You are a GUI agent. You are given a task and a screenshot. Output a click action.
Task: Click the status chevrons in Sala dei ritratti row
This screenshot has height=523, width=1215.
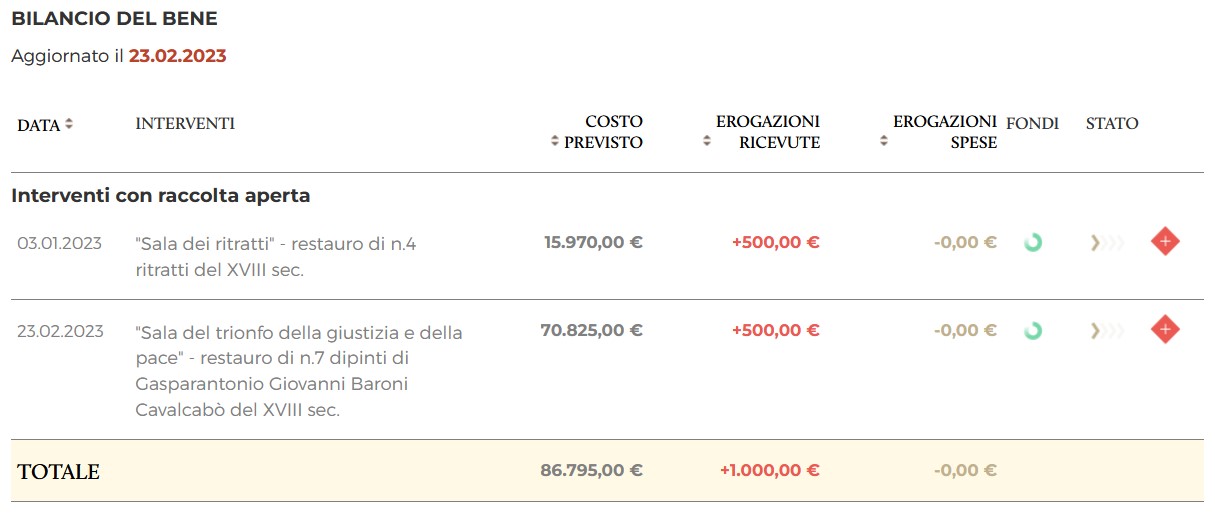coord(1106,242)
